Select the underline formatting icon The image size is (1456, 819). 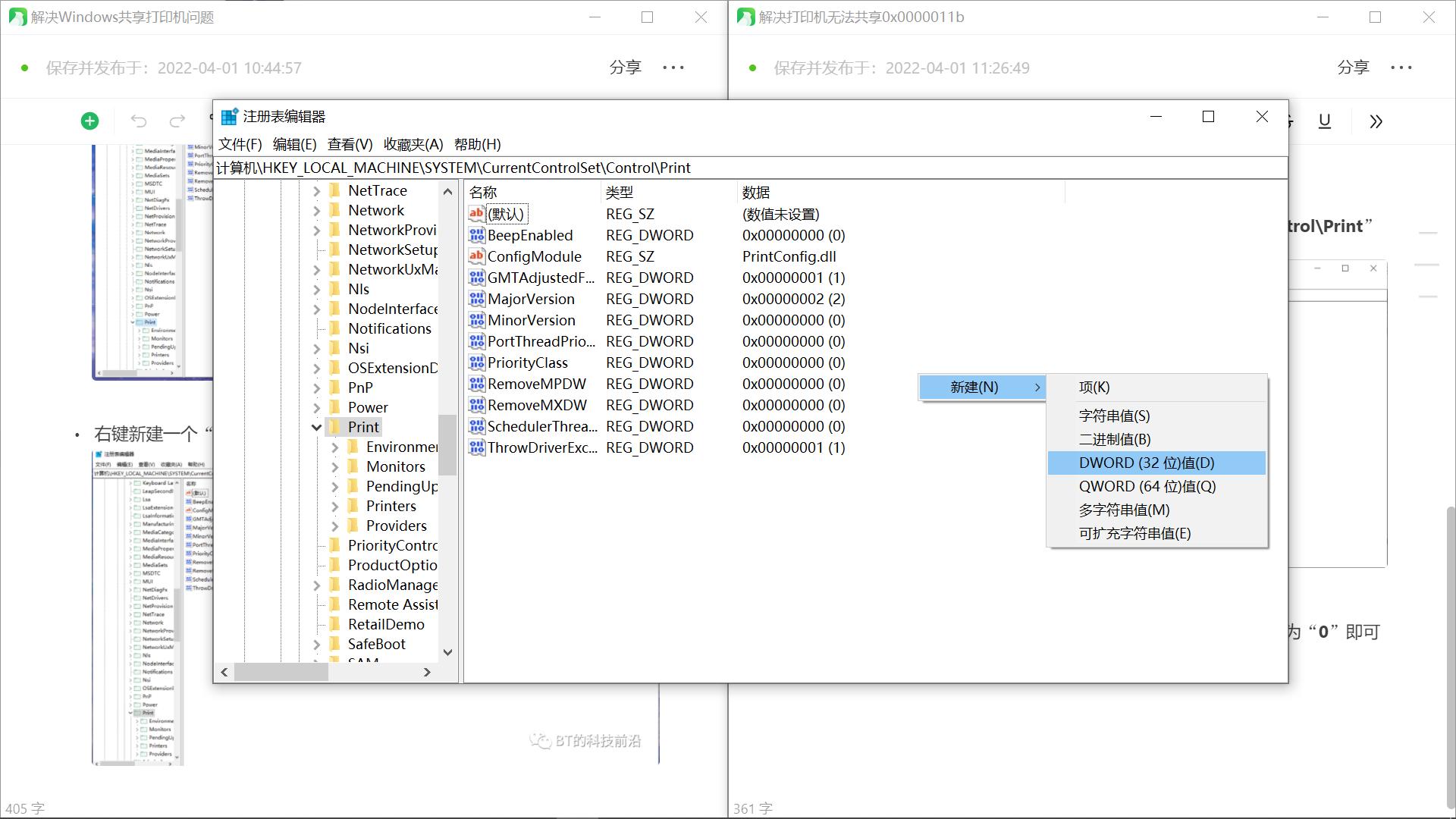1324,121
